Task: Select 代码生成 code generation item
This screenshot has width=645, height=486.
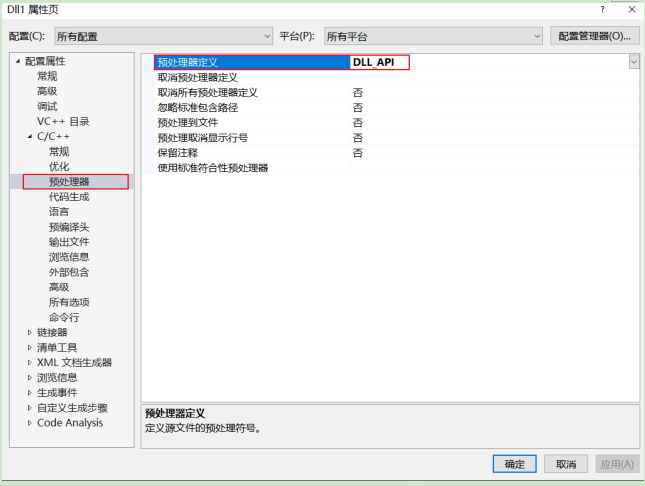Action: pyautogui.click(x=69, y=197)
